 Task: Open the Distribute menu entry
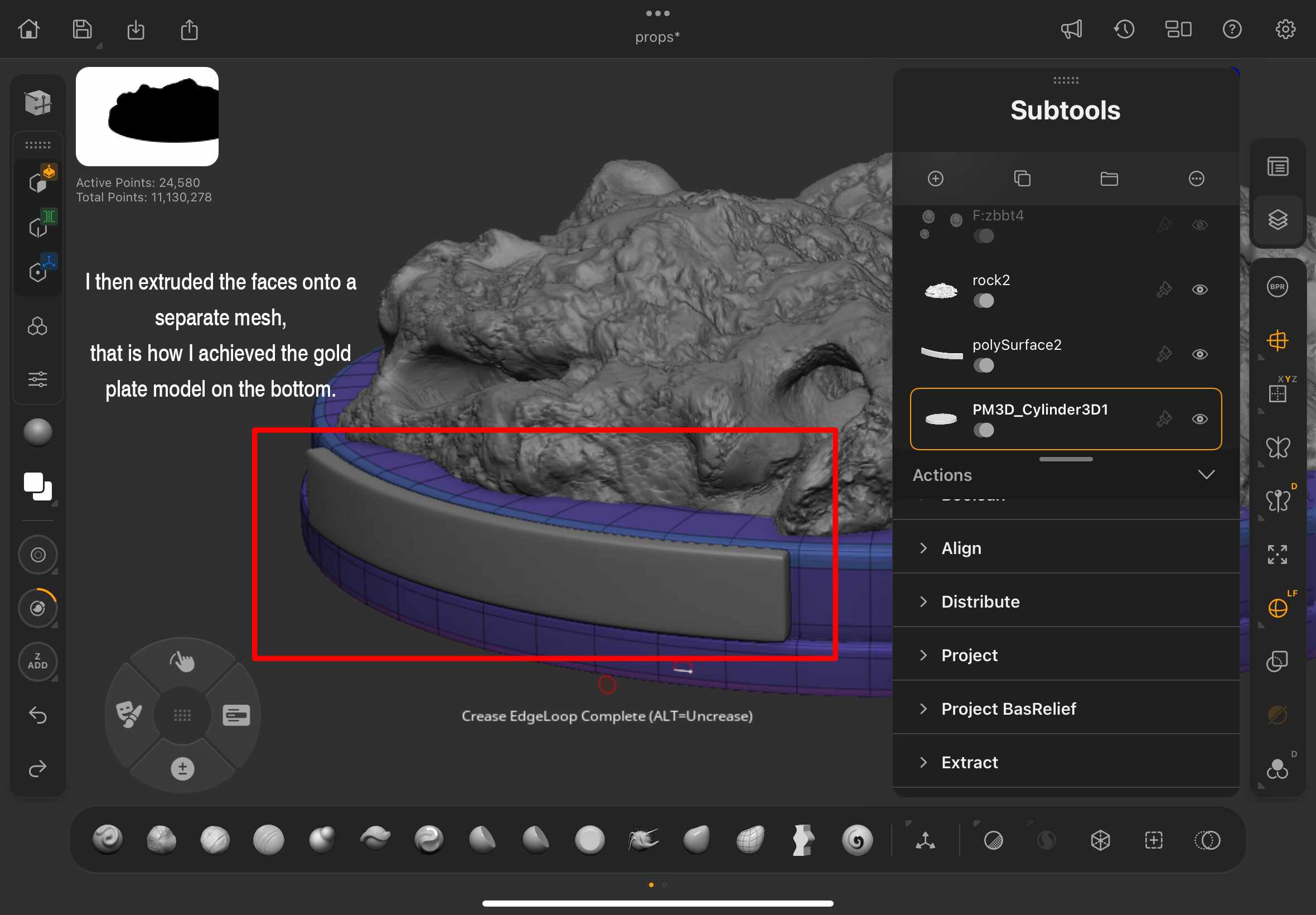coord(980,601)
